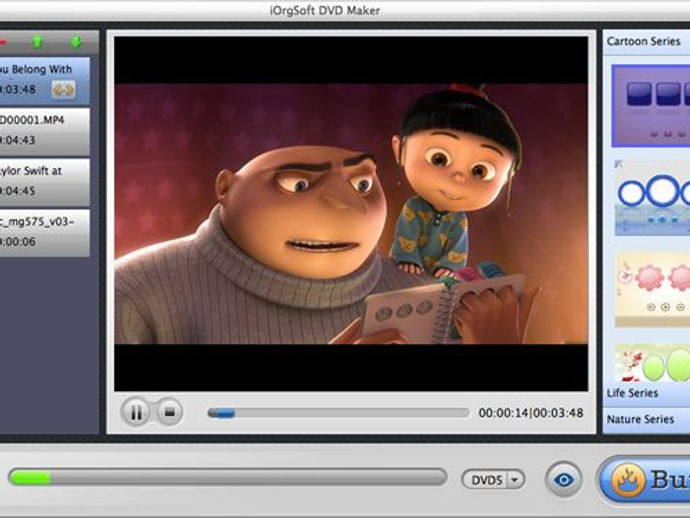Select the 'Taylor Swift at' video item
The height and width of the screenshot is (518, 690).
click(44, 182)
